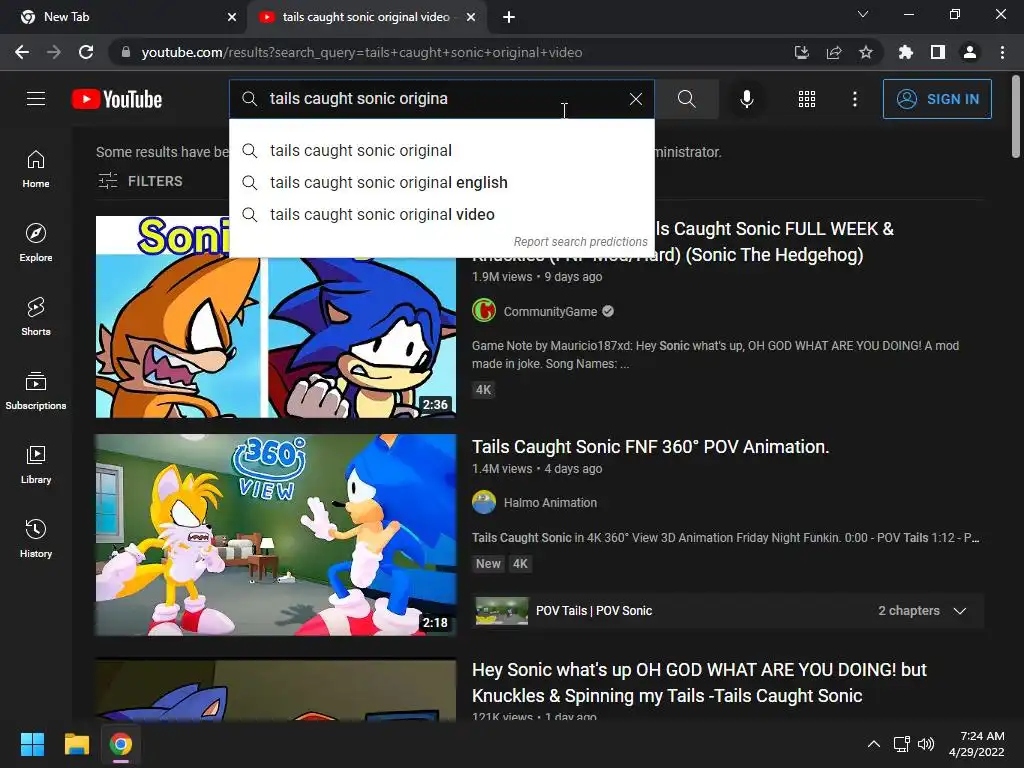
Task: Open the Windows Start menu
Action: [x=32, y=744]
